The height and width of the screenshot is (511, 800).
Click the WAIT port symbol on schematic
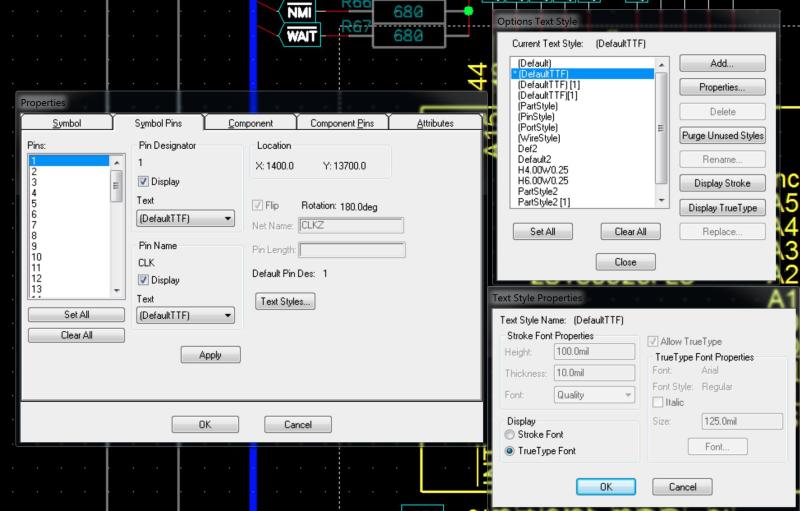click(x=299, y=36)
